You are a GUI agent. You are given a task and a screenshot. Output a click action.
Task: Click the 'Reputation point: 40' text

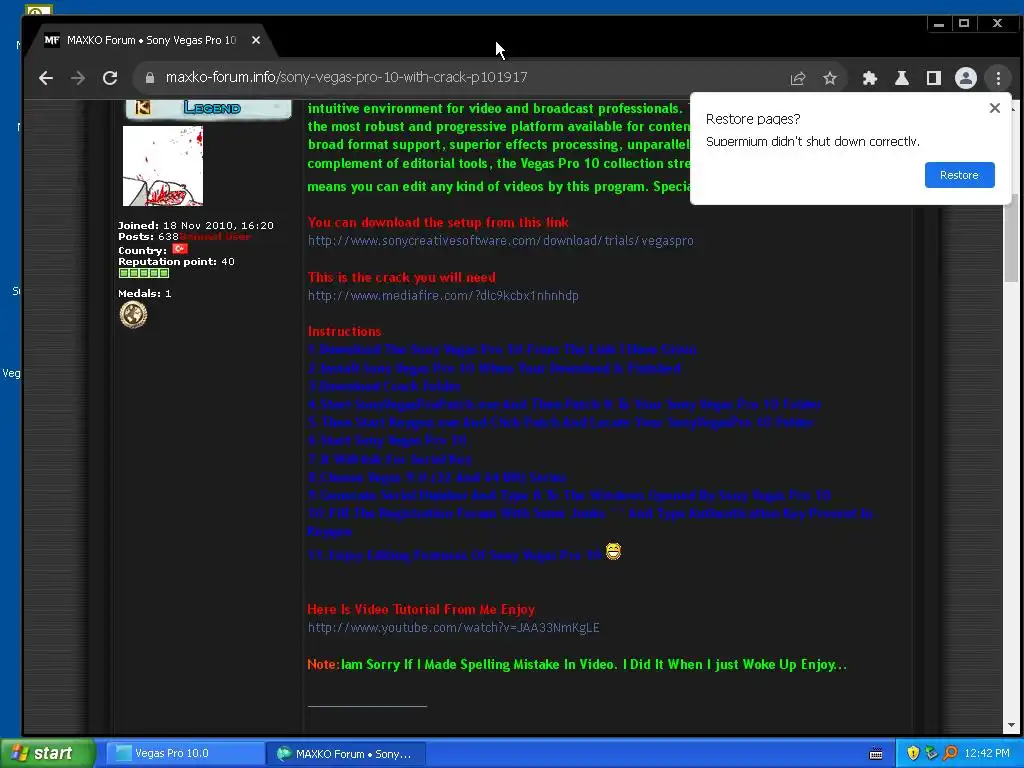[x=176, y=261]
